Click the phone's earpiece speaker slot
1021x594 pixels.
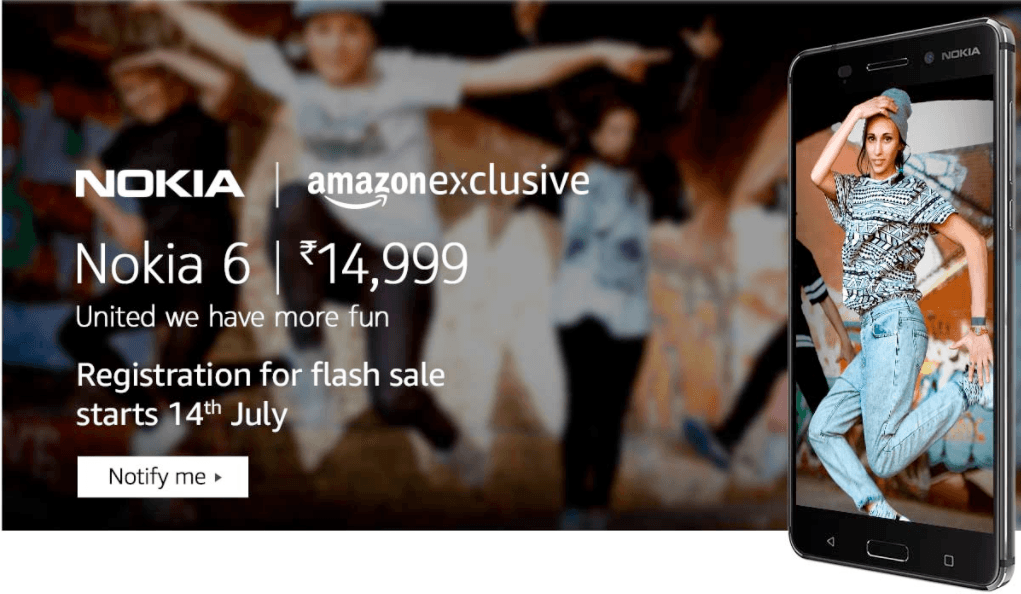click(886, 64)
